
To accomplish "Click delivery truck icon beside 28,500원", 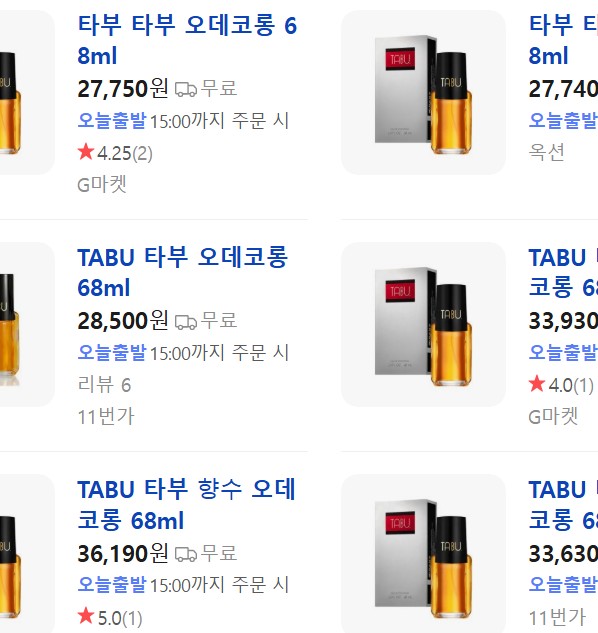I will tap(186, 321).
